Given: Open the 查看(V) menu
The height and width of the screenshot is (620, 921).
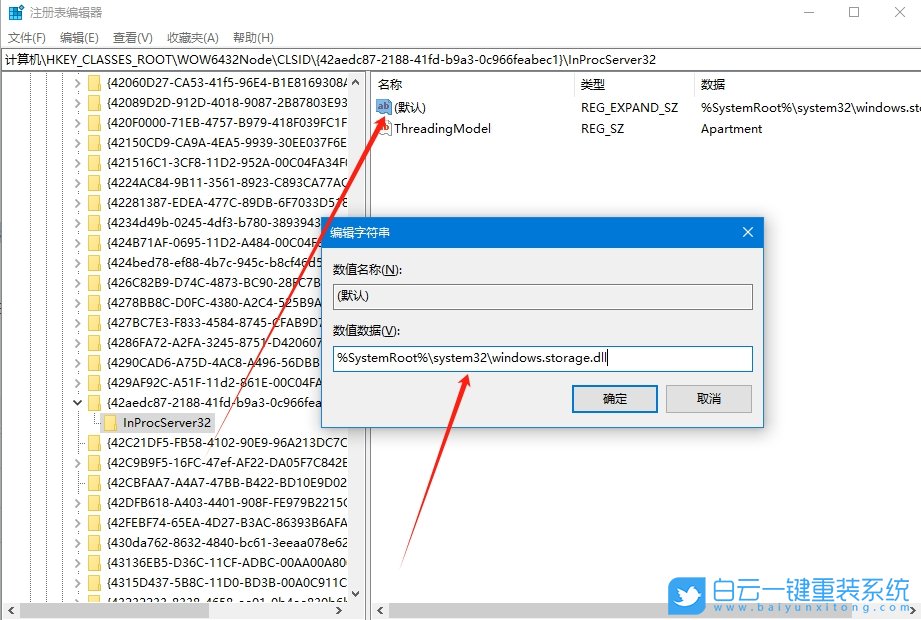Looking at the screenshot, I should 132,37.
